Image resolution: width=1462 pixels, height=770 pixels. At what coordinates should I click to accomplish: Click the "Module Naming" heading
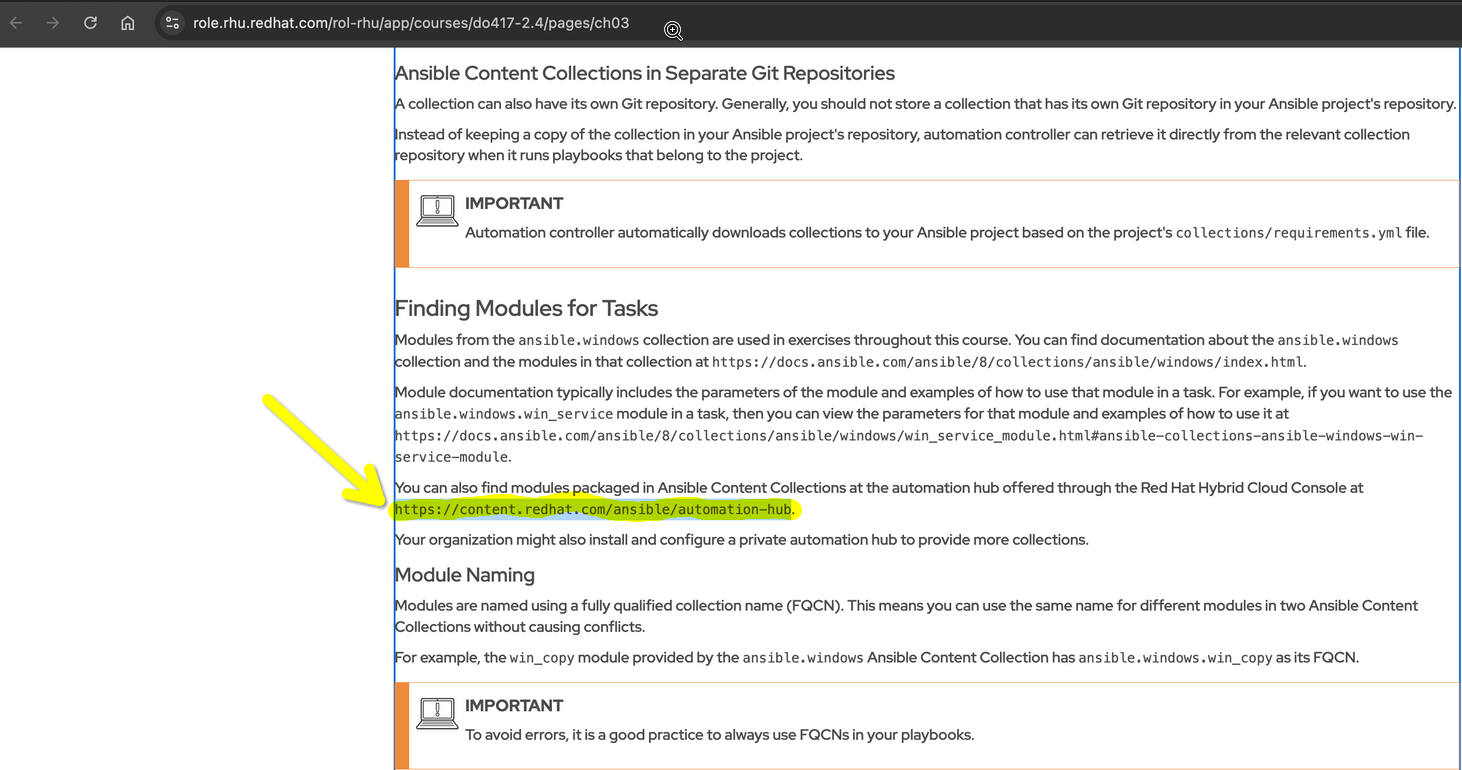(x=464, y=575)
